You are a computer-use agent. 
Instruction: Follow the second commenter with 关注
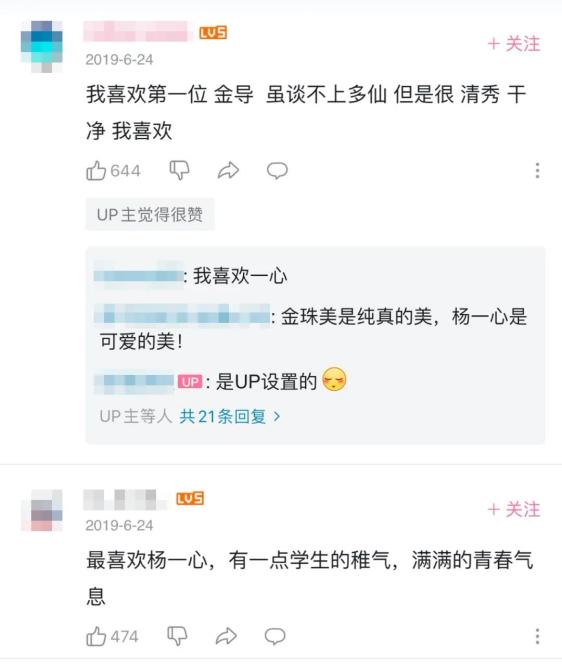point(514,509)
